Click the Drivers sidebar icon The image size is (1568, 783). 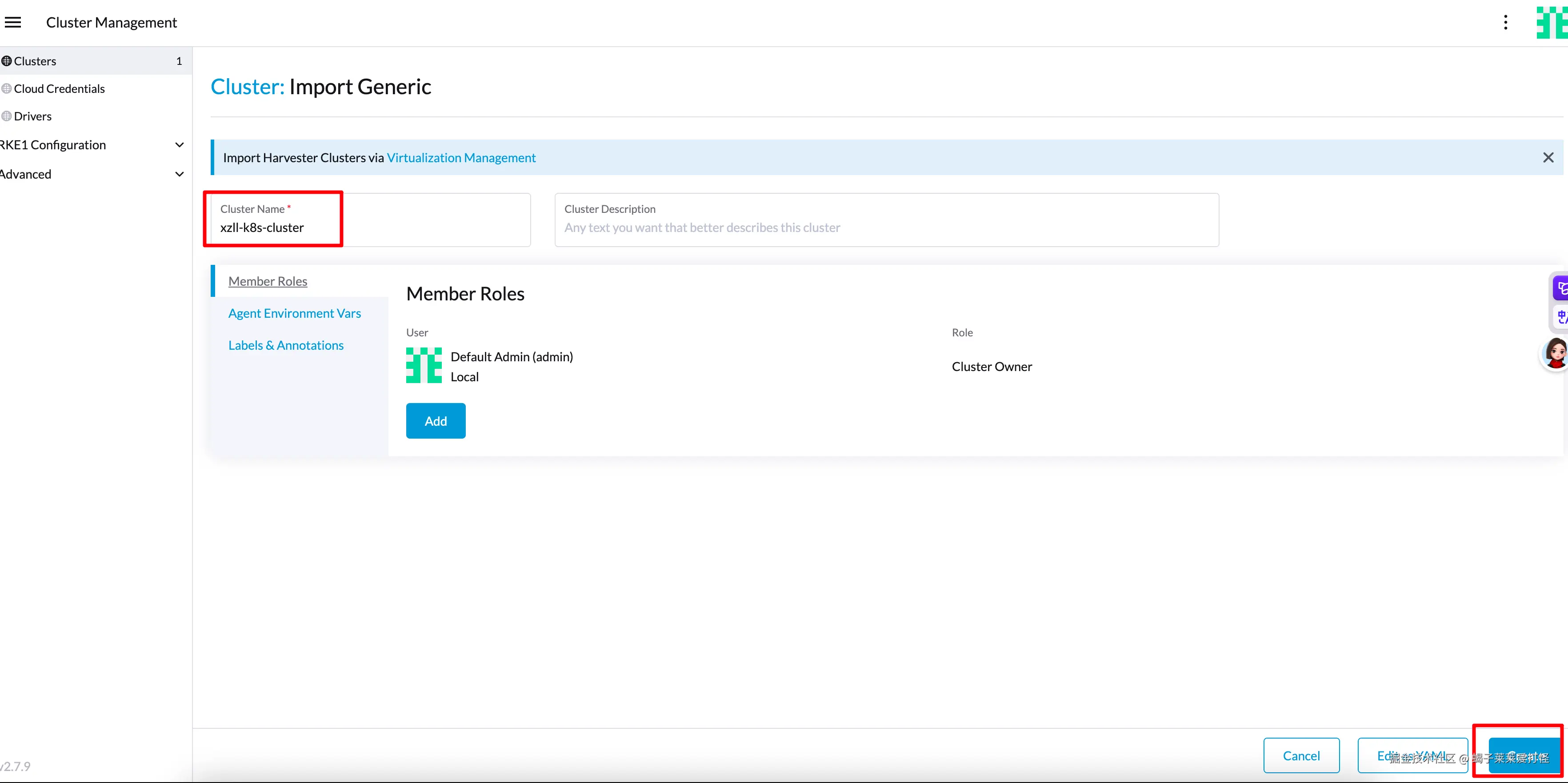[7, 116]
